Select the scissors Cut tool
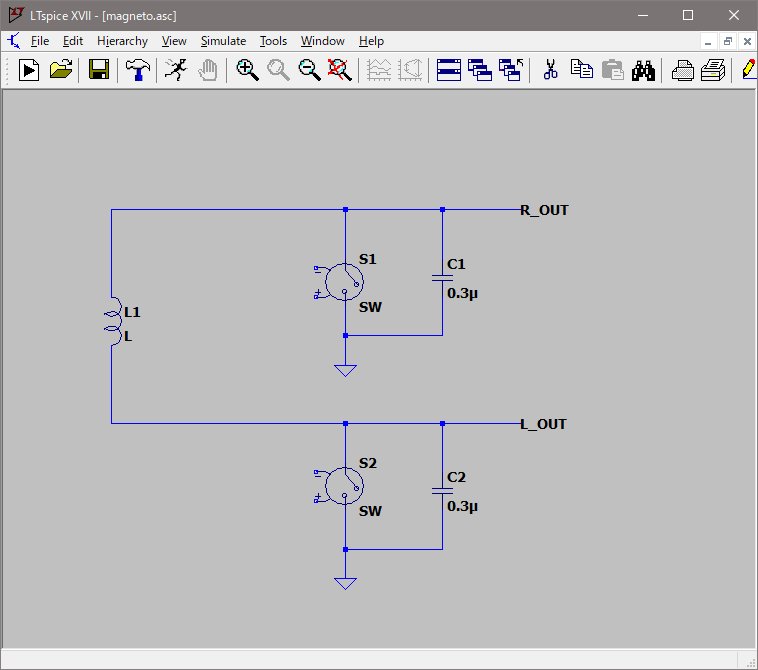Viewport: 758px width, 670px height. 550,70
